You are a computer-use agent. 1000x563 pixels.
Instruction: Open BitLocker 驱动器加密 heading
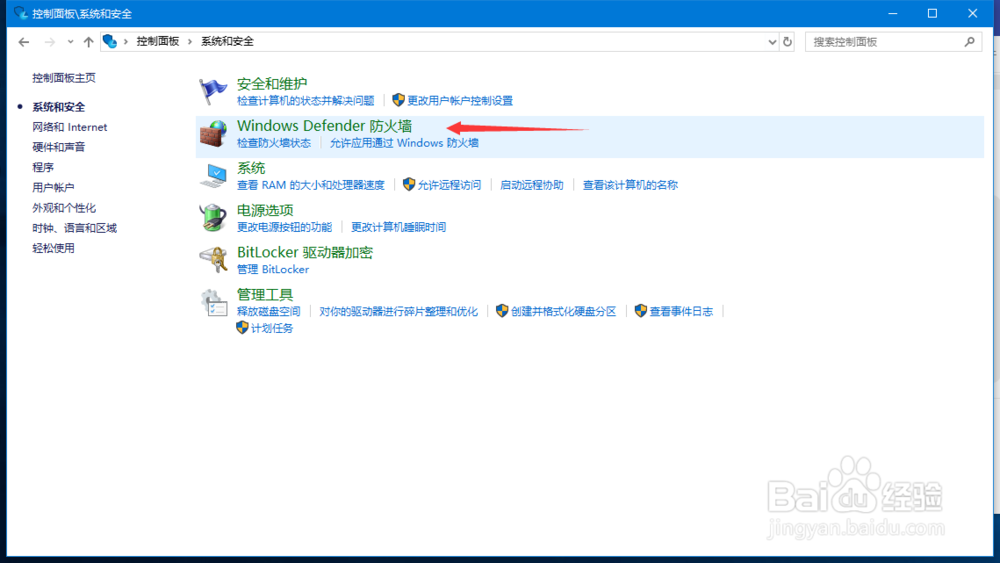pos(305,252)
